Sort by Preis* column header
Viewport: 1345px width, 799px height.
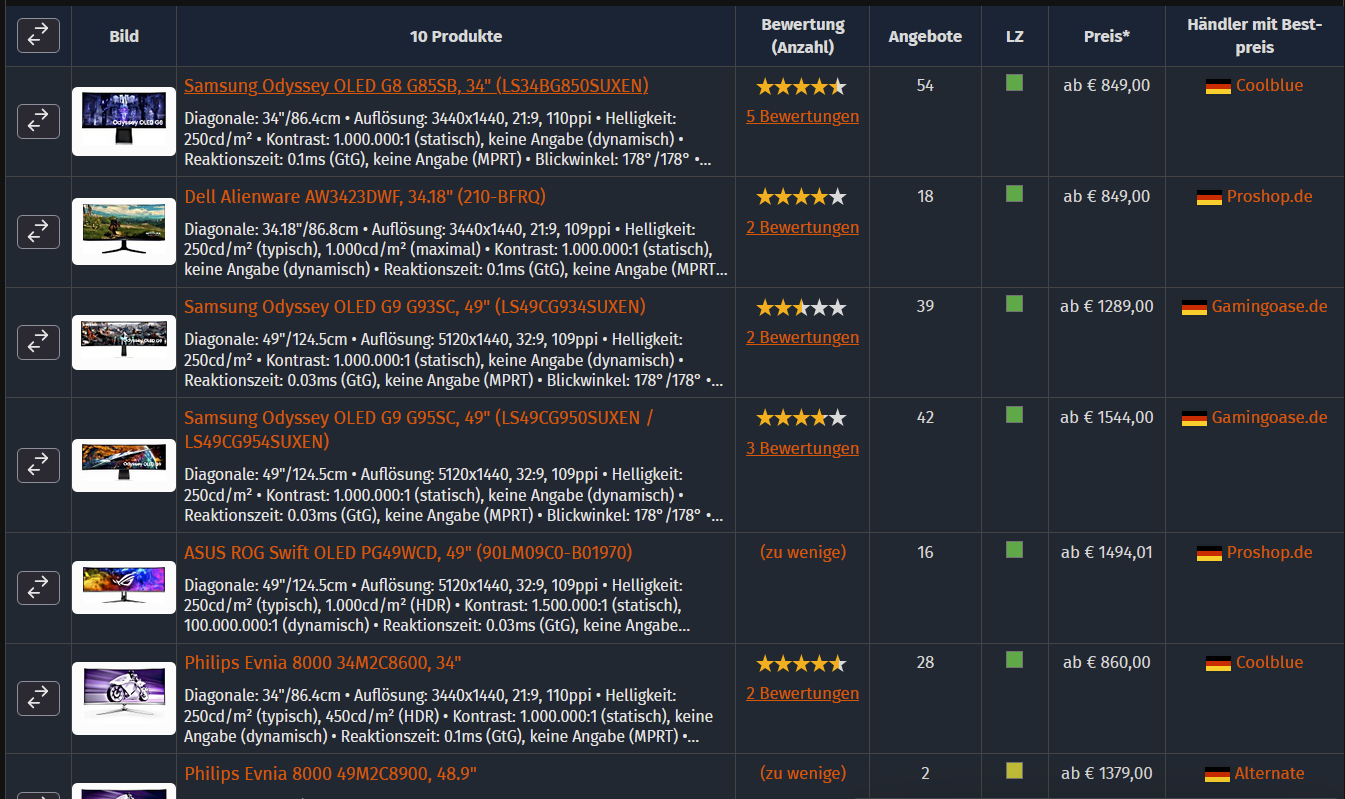(1107, 36)
